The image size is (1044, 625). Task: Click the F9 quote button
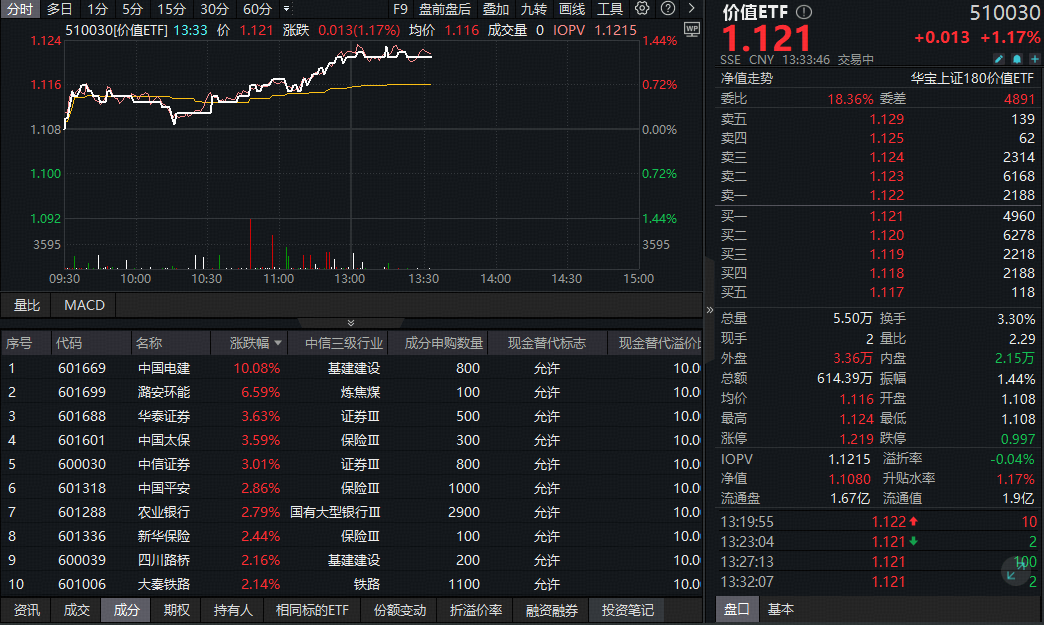tap(400, 8)
